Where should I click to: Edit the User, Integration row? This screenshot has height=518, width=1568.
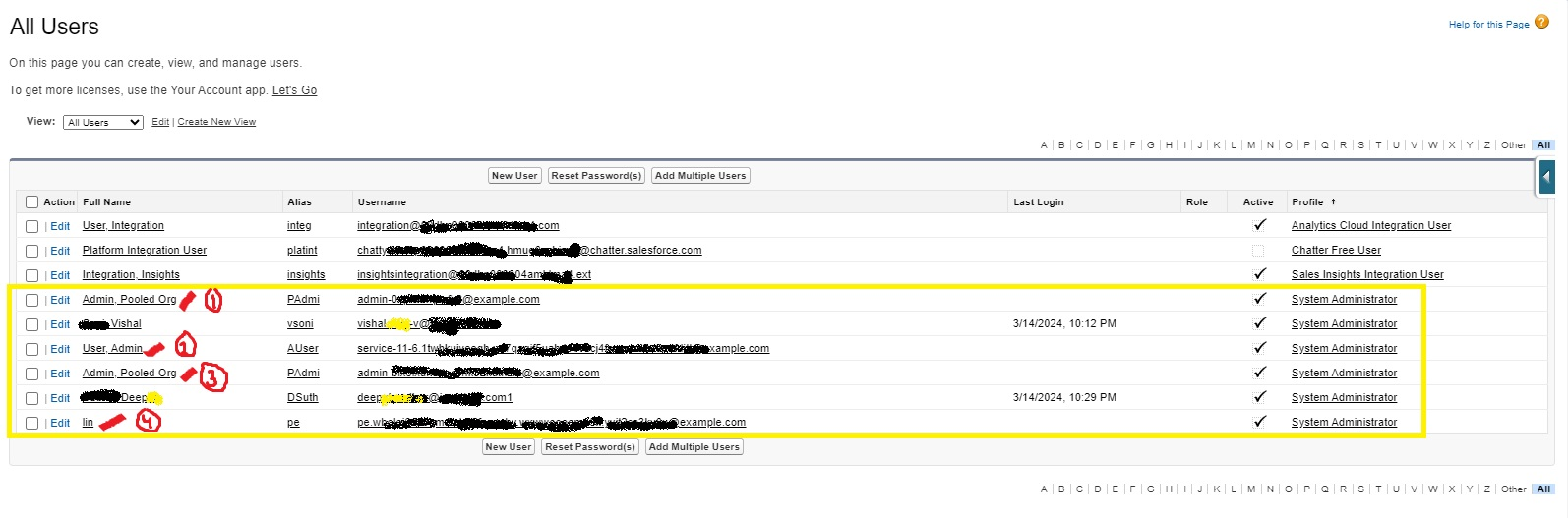(60, 226)
